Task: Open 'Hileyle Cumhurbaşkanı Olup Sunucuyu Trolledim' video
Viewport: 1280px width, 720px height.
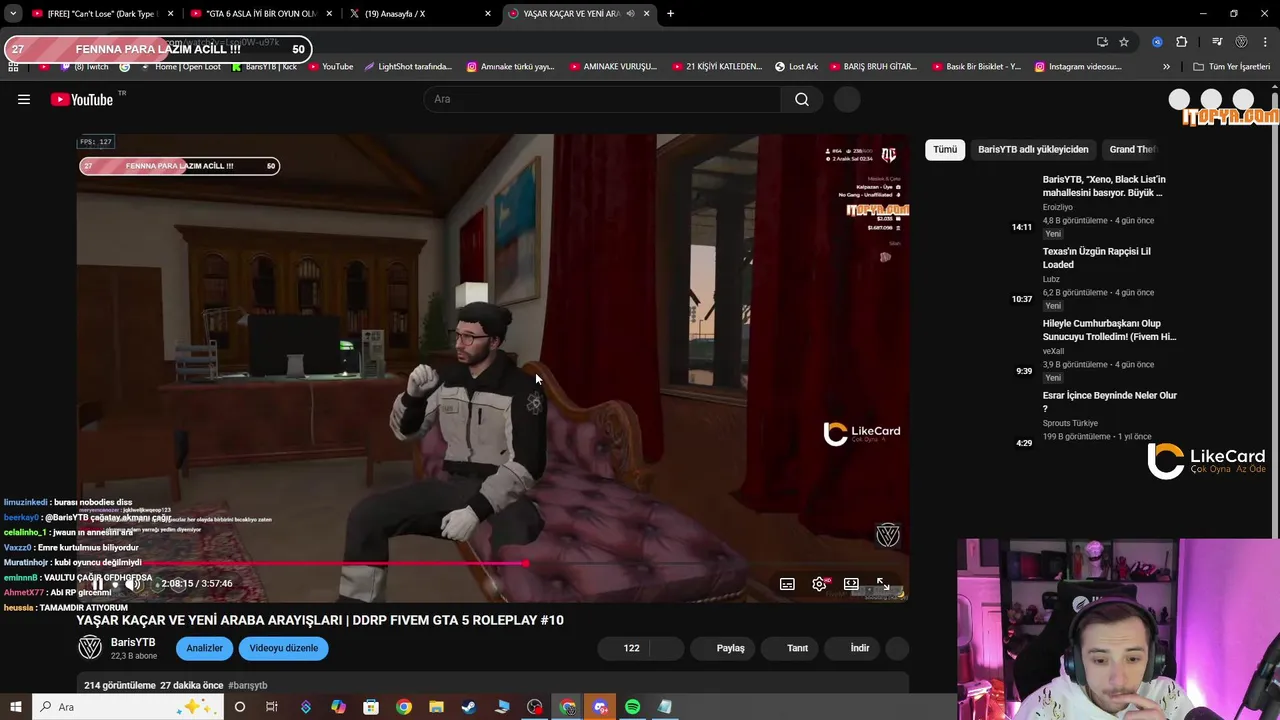Action: tap(1109, 330)
